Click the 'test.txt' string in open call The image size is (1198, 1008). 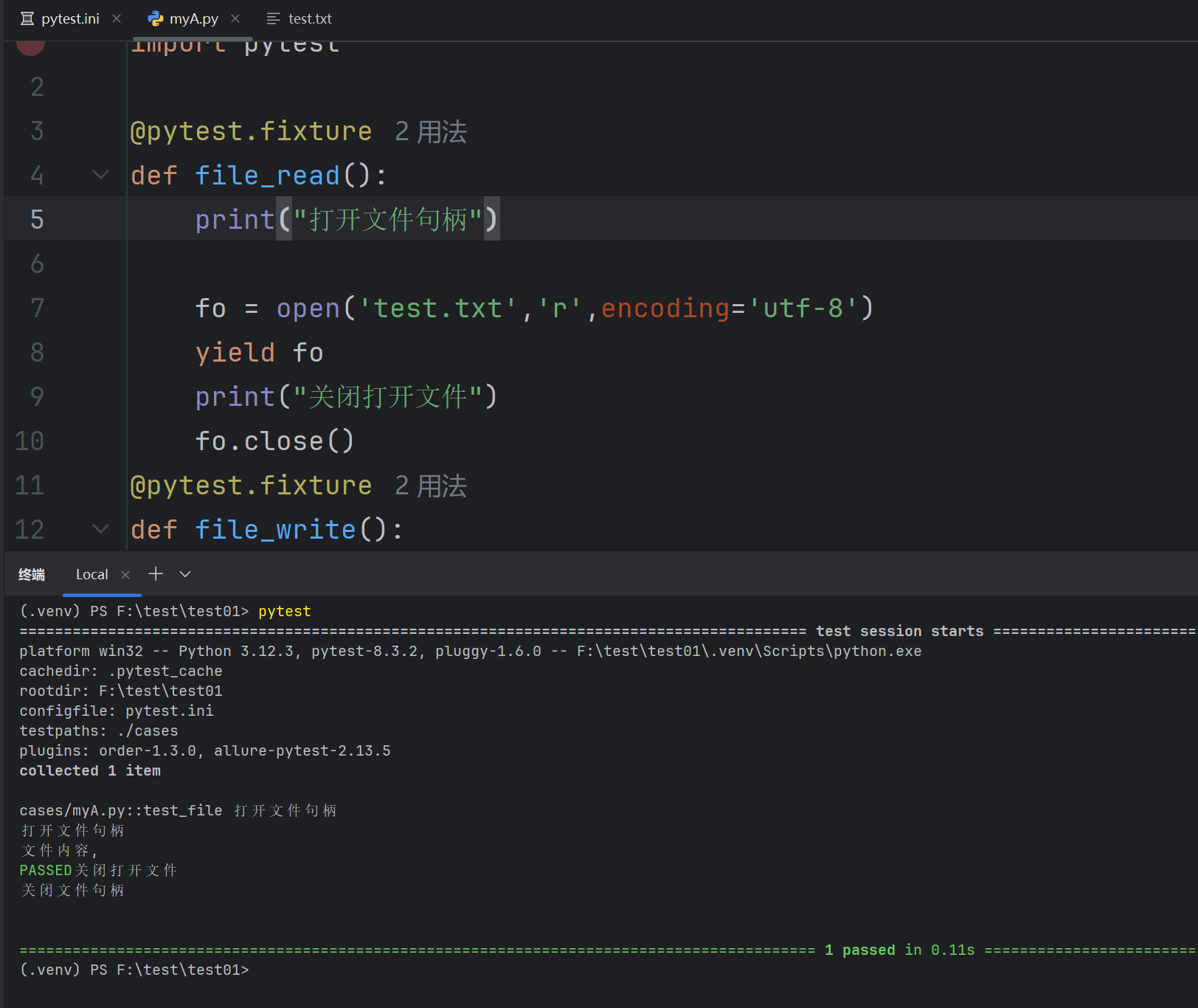tap(437, 308)
